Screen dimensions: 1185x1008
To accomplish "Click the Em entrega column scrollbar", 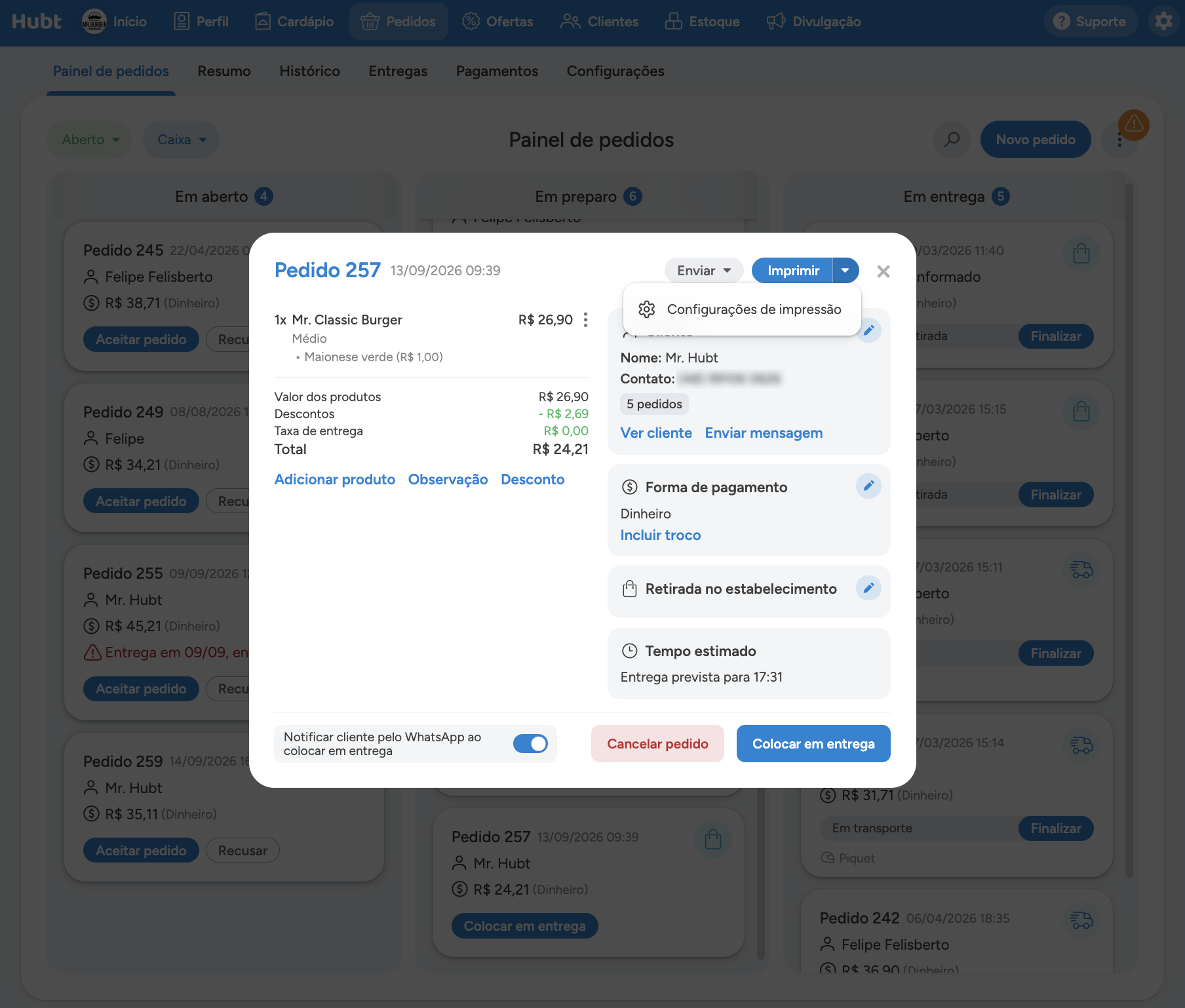I will pyautogui.click(x=1129, y=531).
